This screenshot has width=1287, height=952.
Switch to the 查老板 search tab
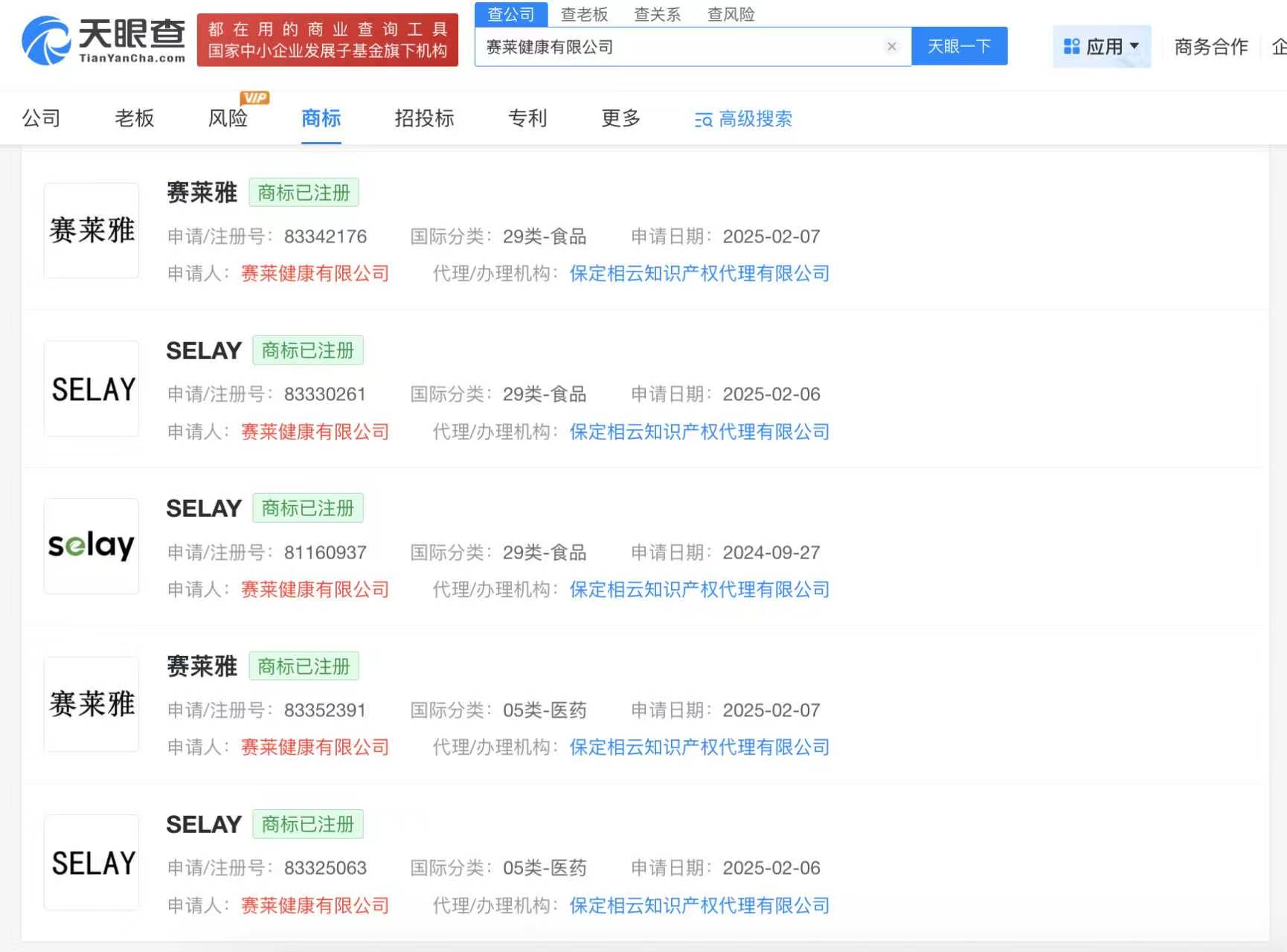point(584,14)
